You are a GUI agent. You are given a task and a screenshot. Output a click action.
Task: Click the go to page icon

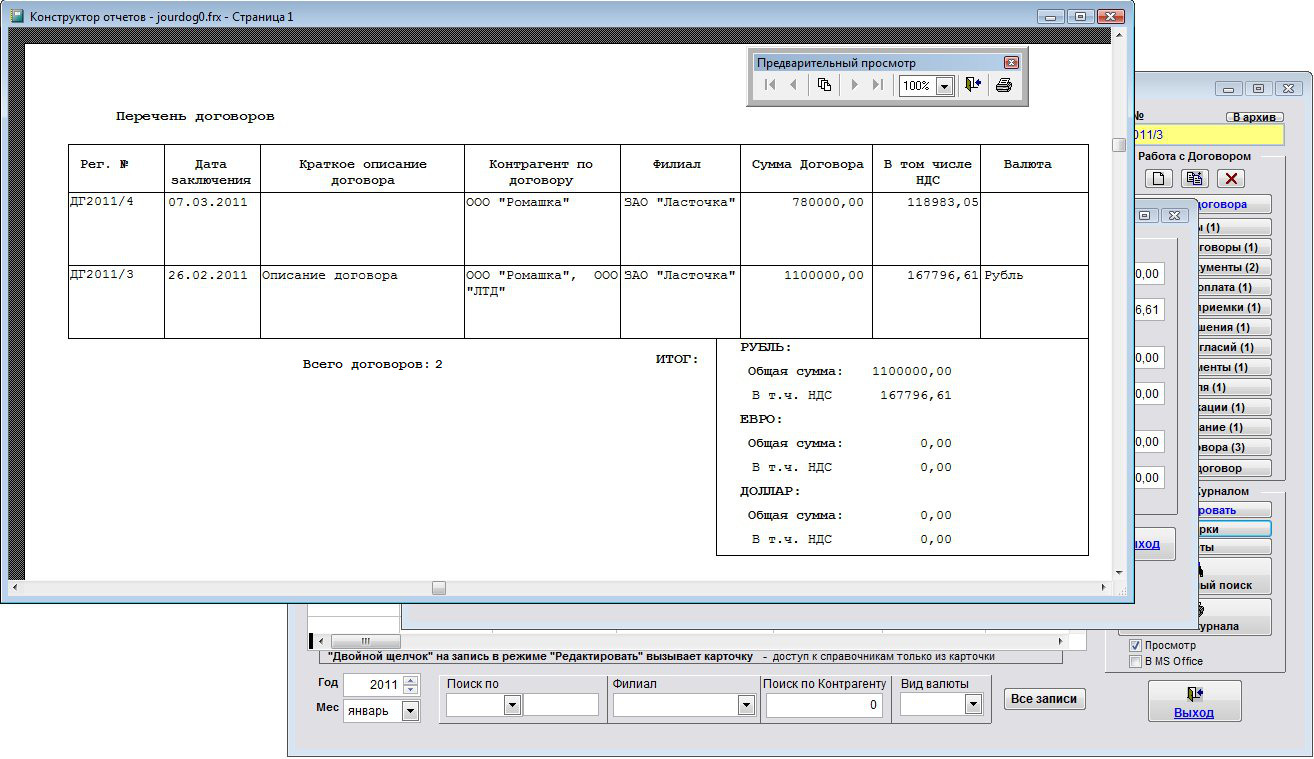pos(824,86)
